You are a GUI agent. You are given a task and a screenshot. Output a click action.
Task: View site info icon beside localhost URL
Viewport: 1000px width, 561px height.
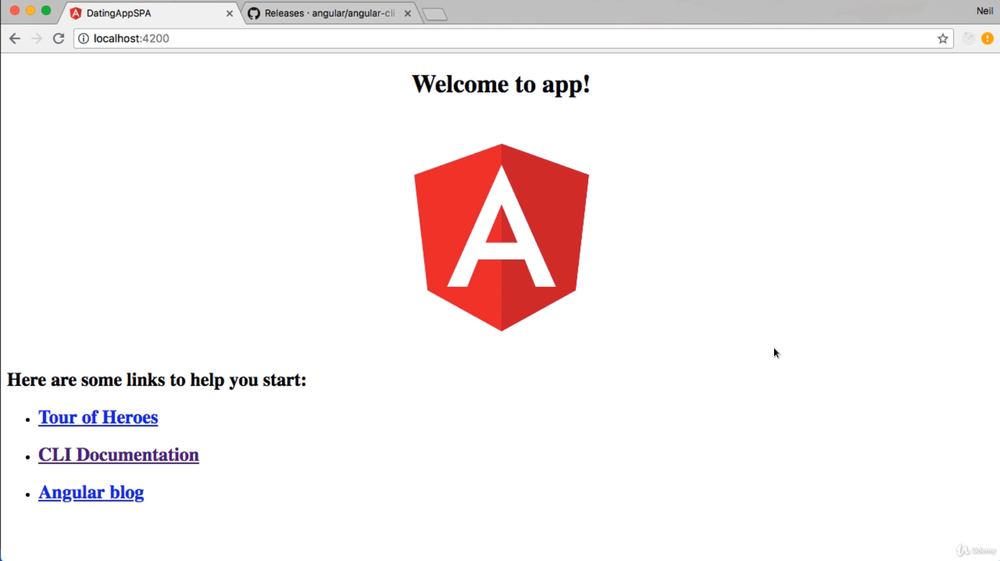click(x=84, y=38)
